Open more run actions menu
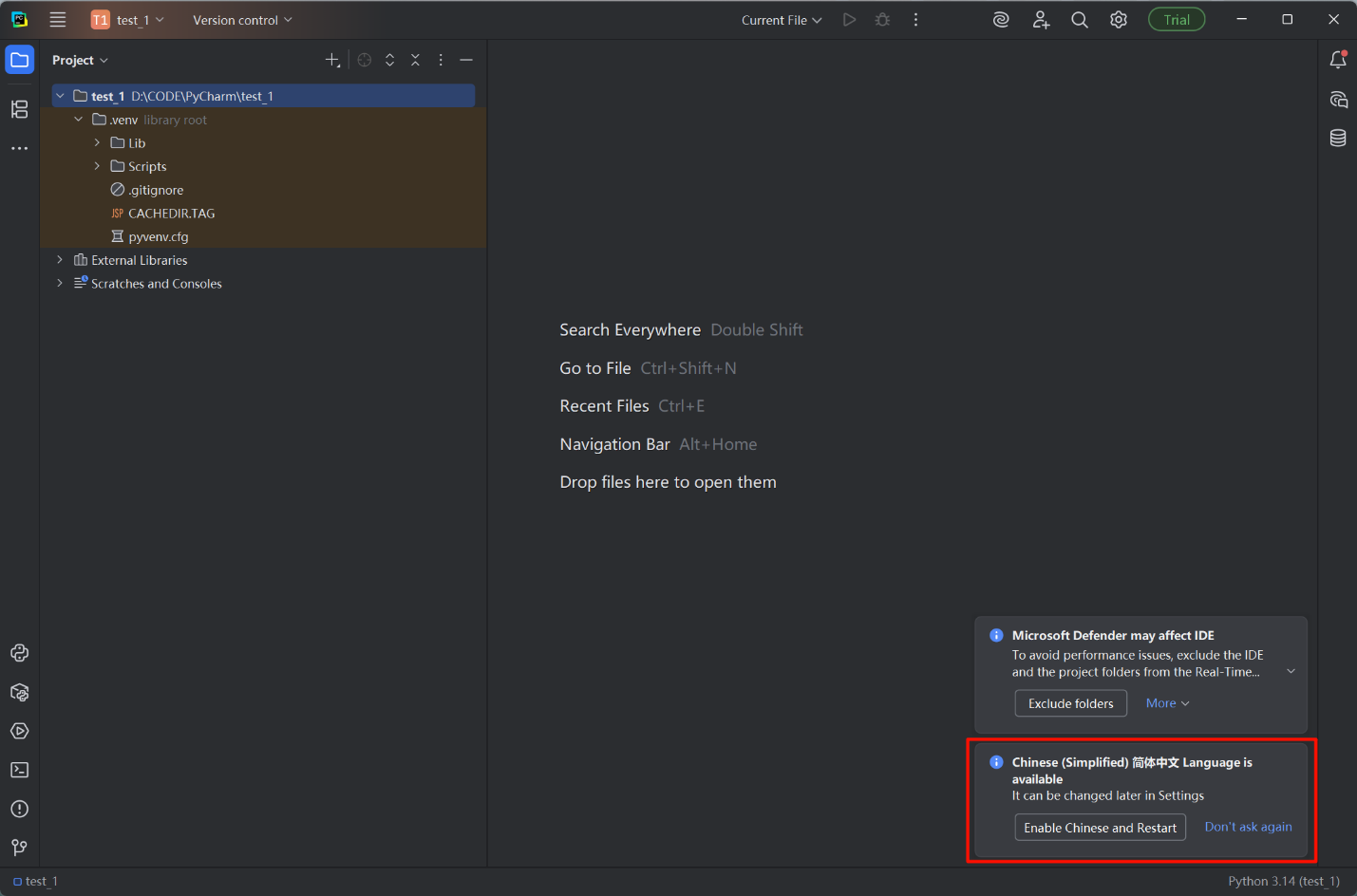 click(x=915, y=20)
